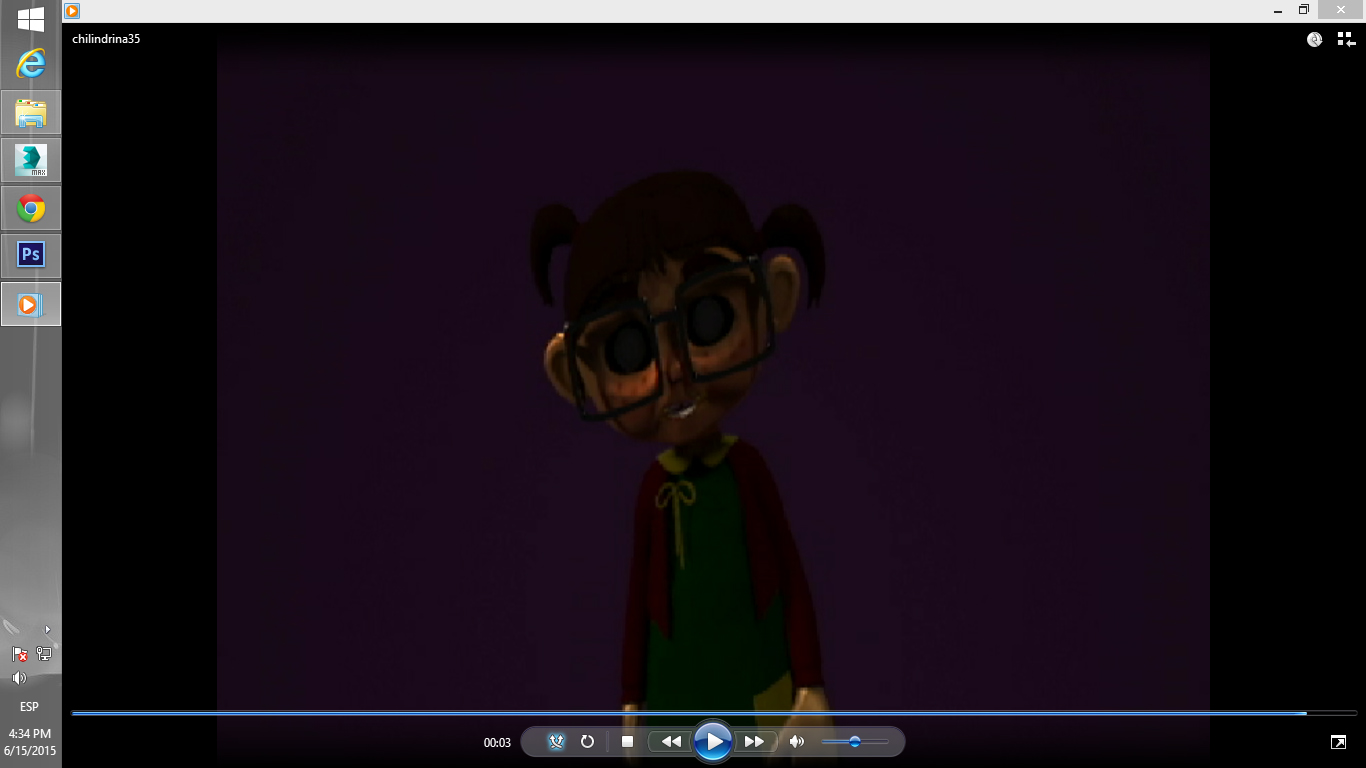Open 3ds Max from the taskbar
Viewport: 1366px width, 768px height.
[x=31, y=160]
